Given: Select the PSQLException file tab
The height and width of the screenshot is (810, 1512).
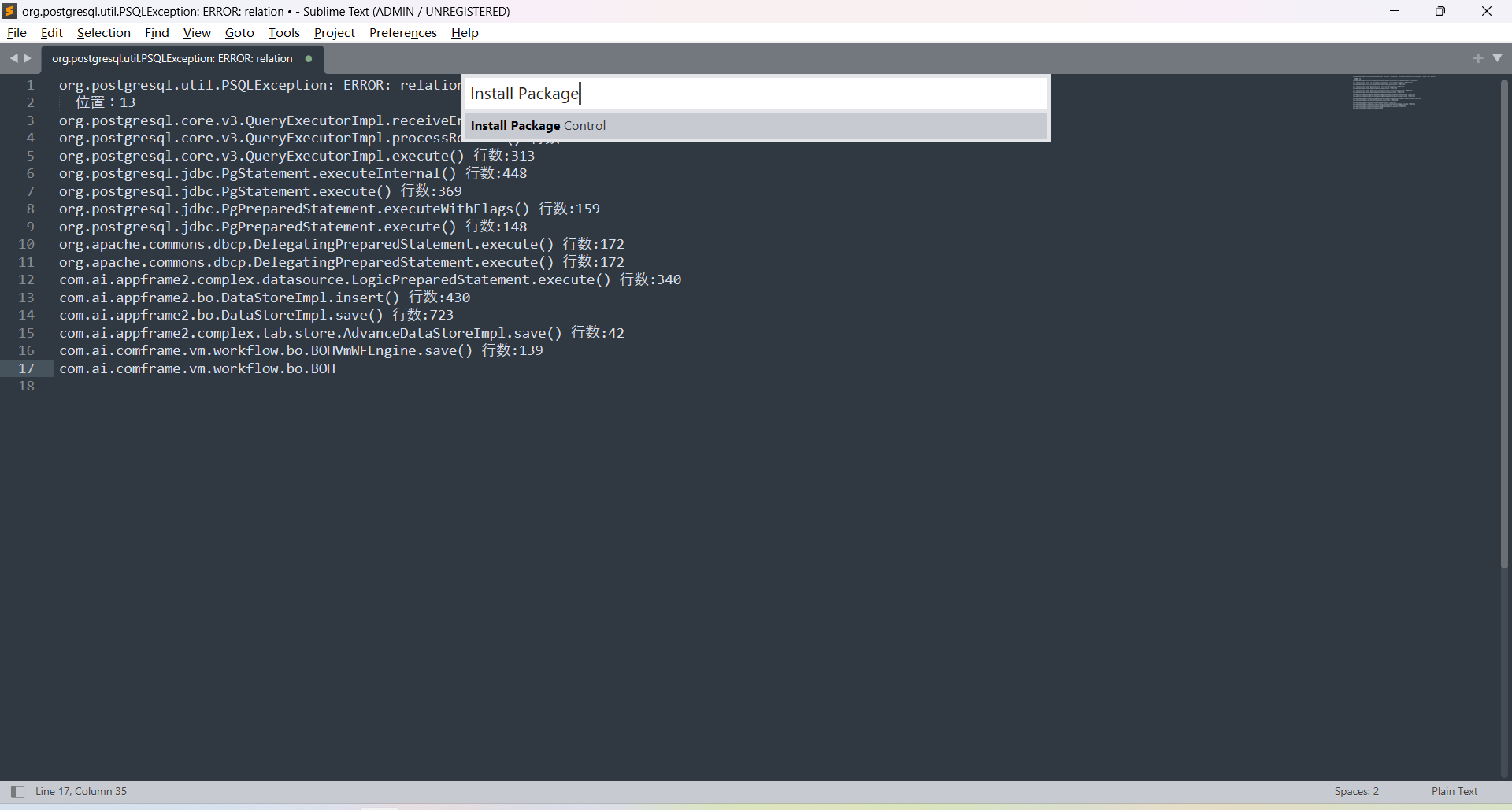Looking at the screenshot, I should tap(172, 59).
